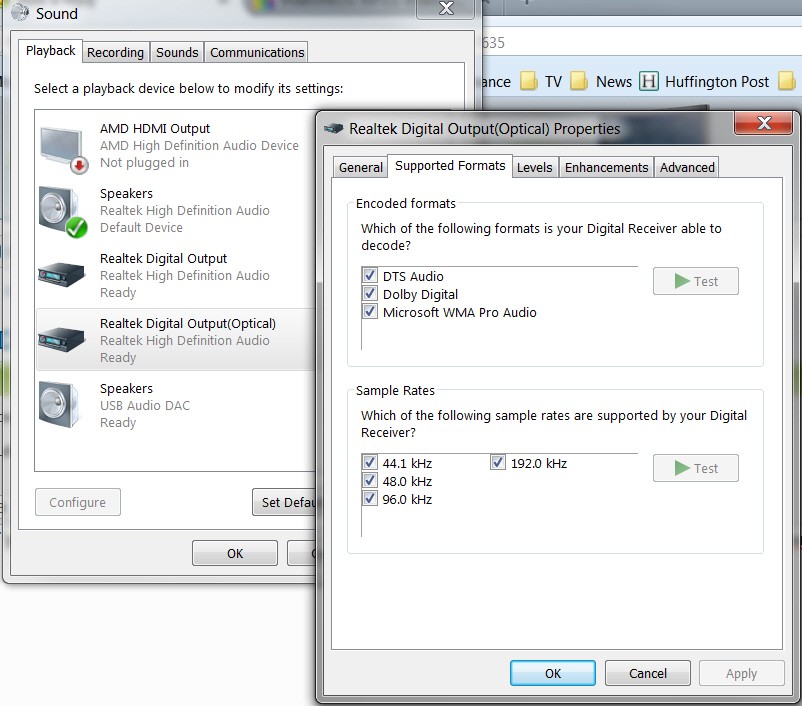Toggle the 192.0 kHz sample rate

[498, 462]
